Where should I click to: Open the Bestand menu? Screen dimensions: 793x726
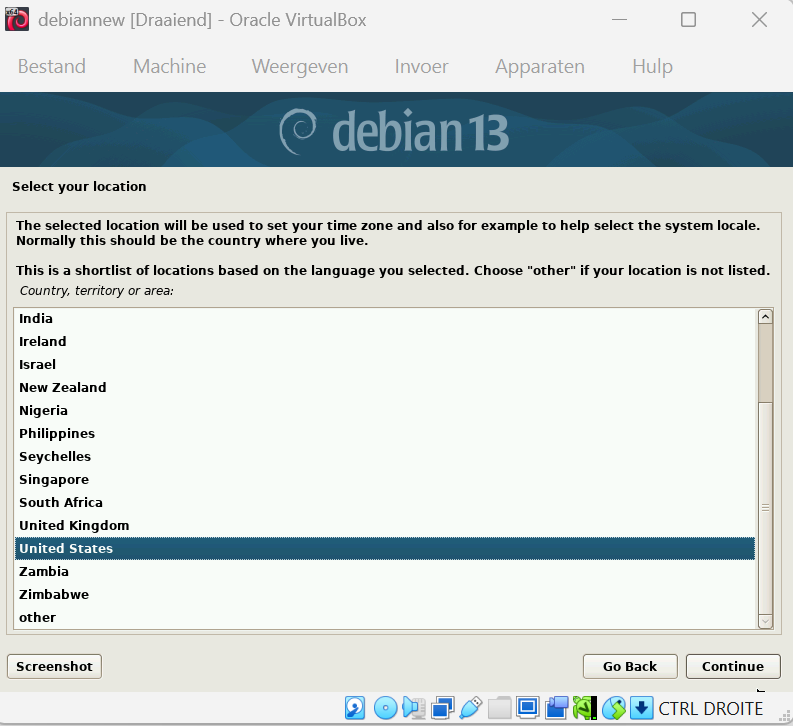click(52, 66)
